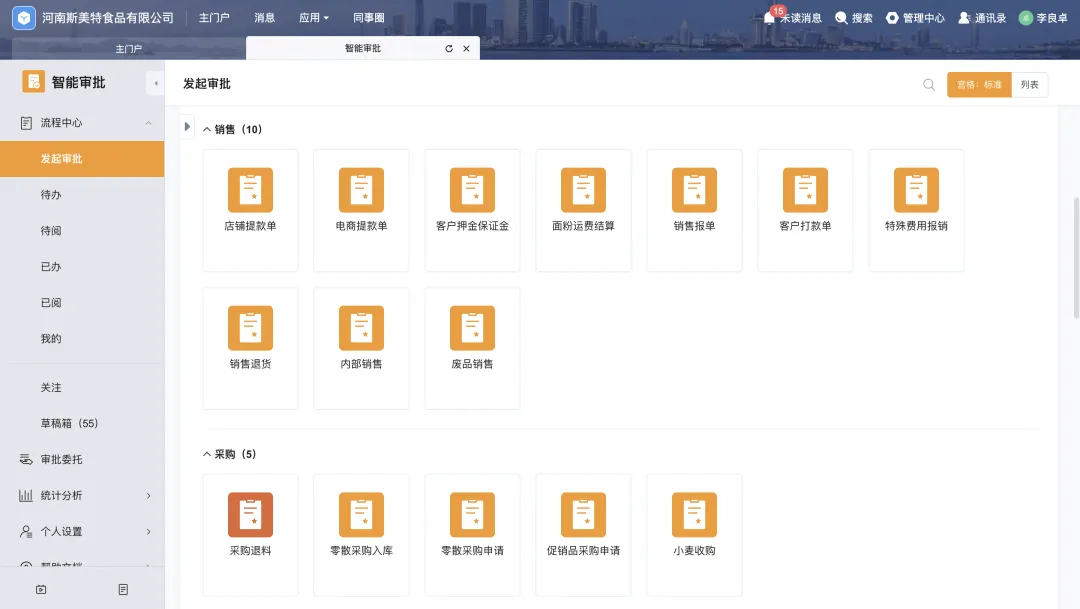
Task: Refresh the 智能审批 tab
Action: coord(449,49)
